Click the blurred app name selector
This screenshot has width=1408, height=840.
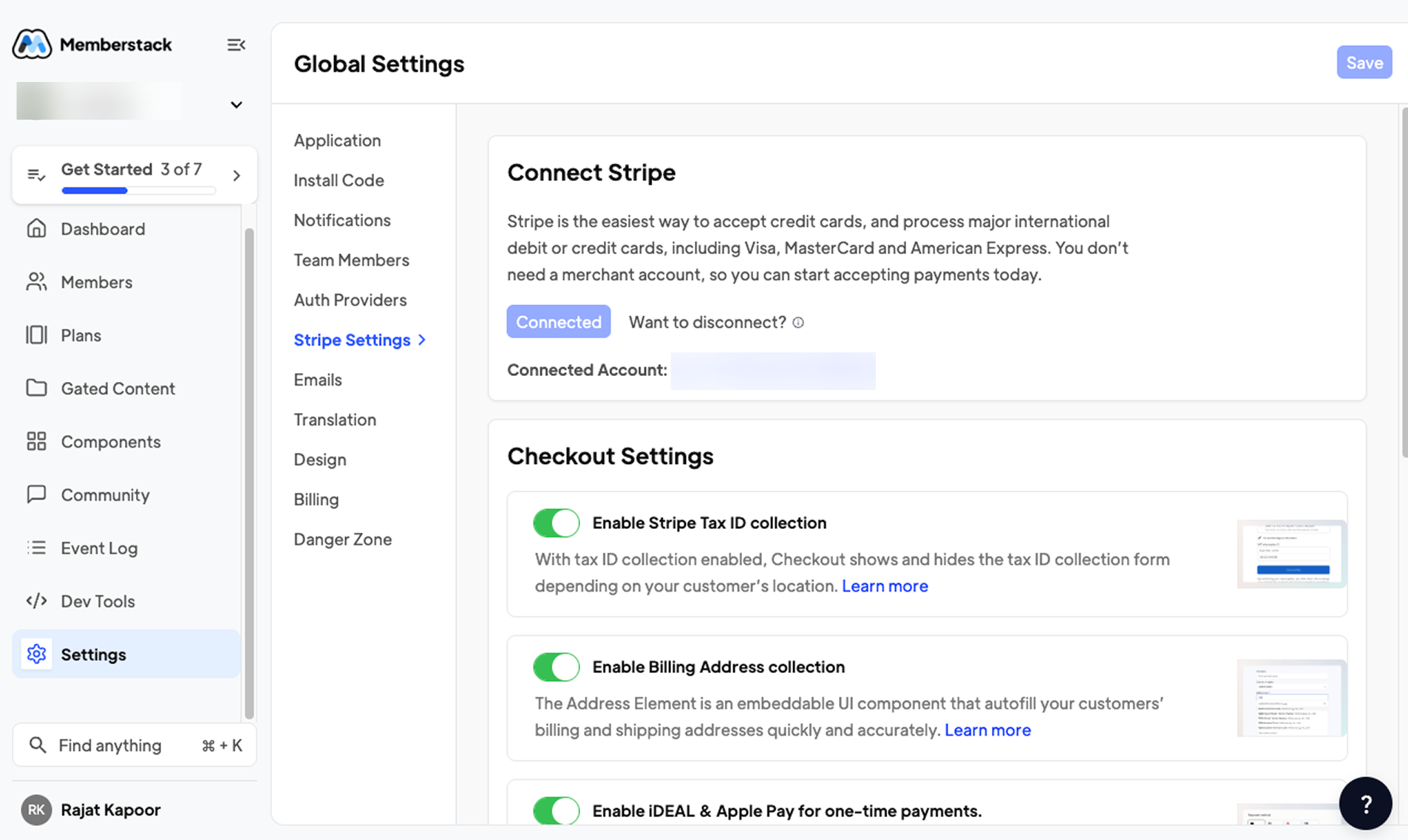click(99, 101)
